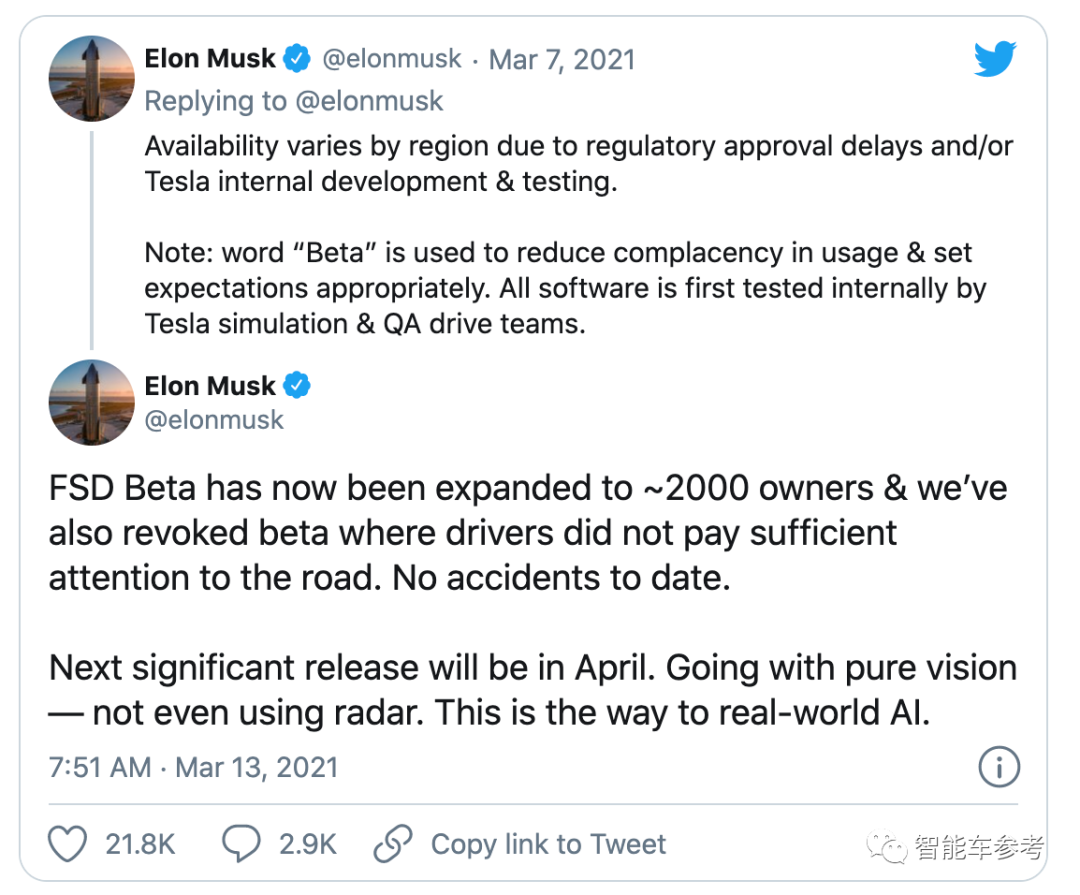The width and height of the screenshot is (1080, 895).
Task: Open Elon Musk's avatar in the top reply
Action: (x=92, y=78)
